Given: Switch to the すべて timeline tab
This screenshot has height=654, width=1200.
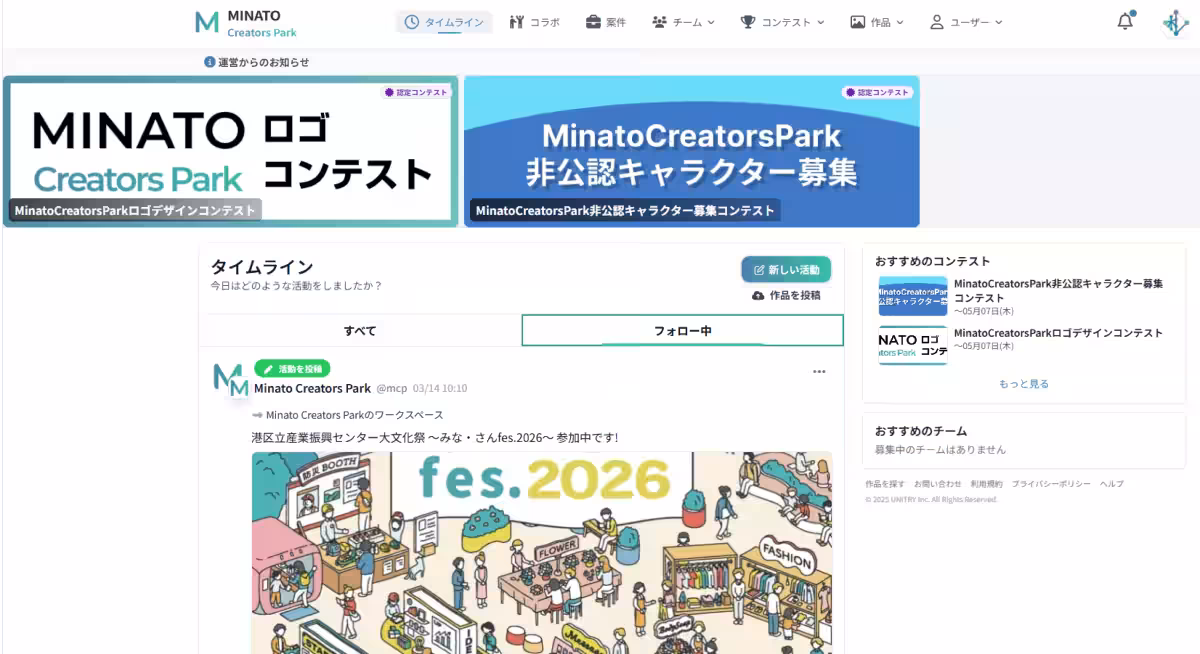Looking at the screenshot, I should click(361, 329).
